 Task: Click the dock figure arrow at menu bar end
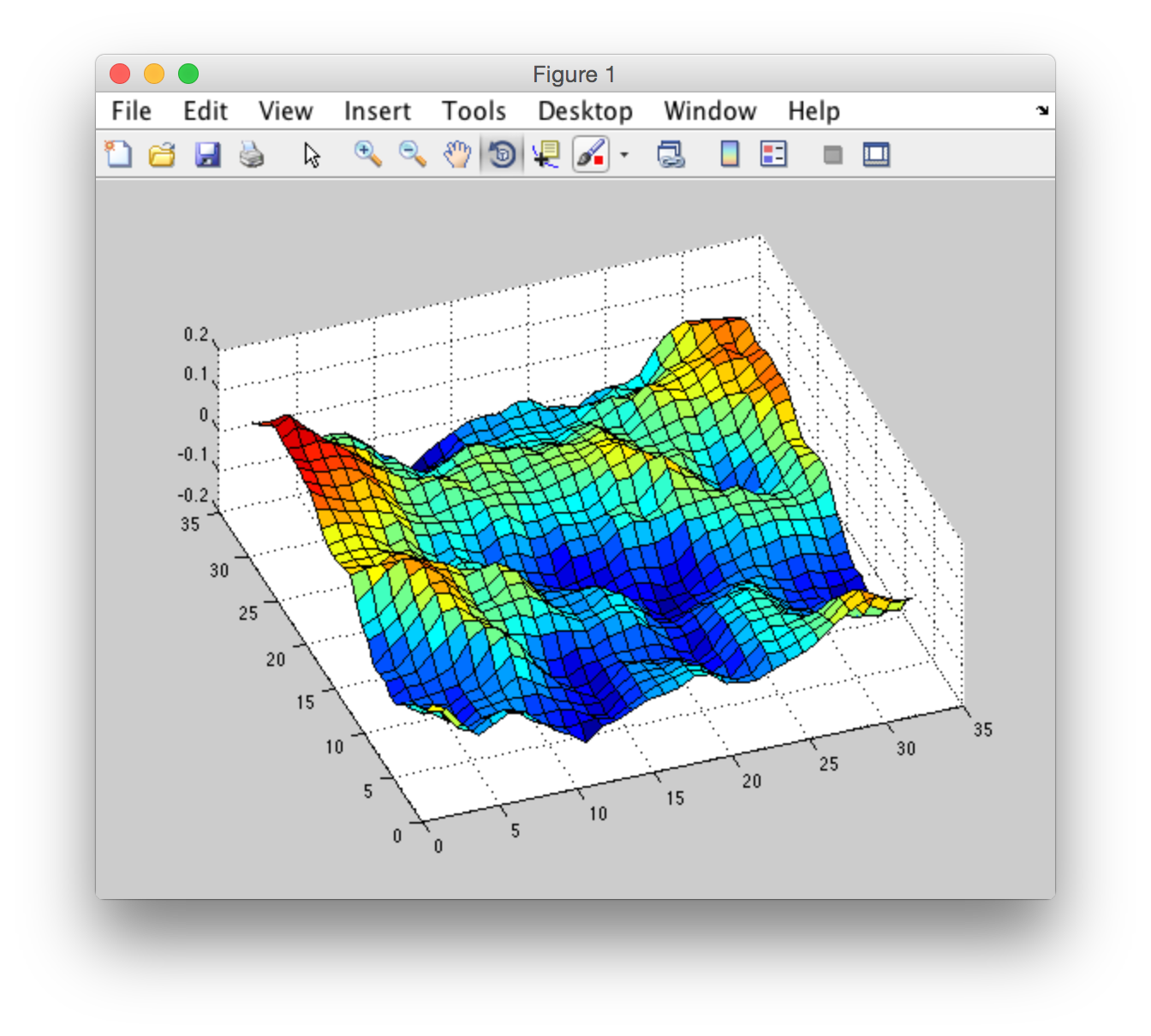(1042, 110)
